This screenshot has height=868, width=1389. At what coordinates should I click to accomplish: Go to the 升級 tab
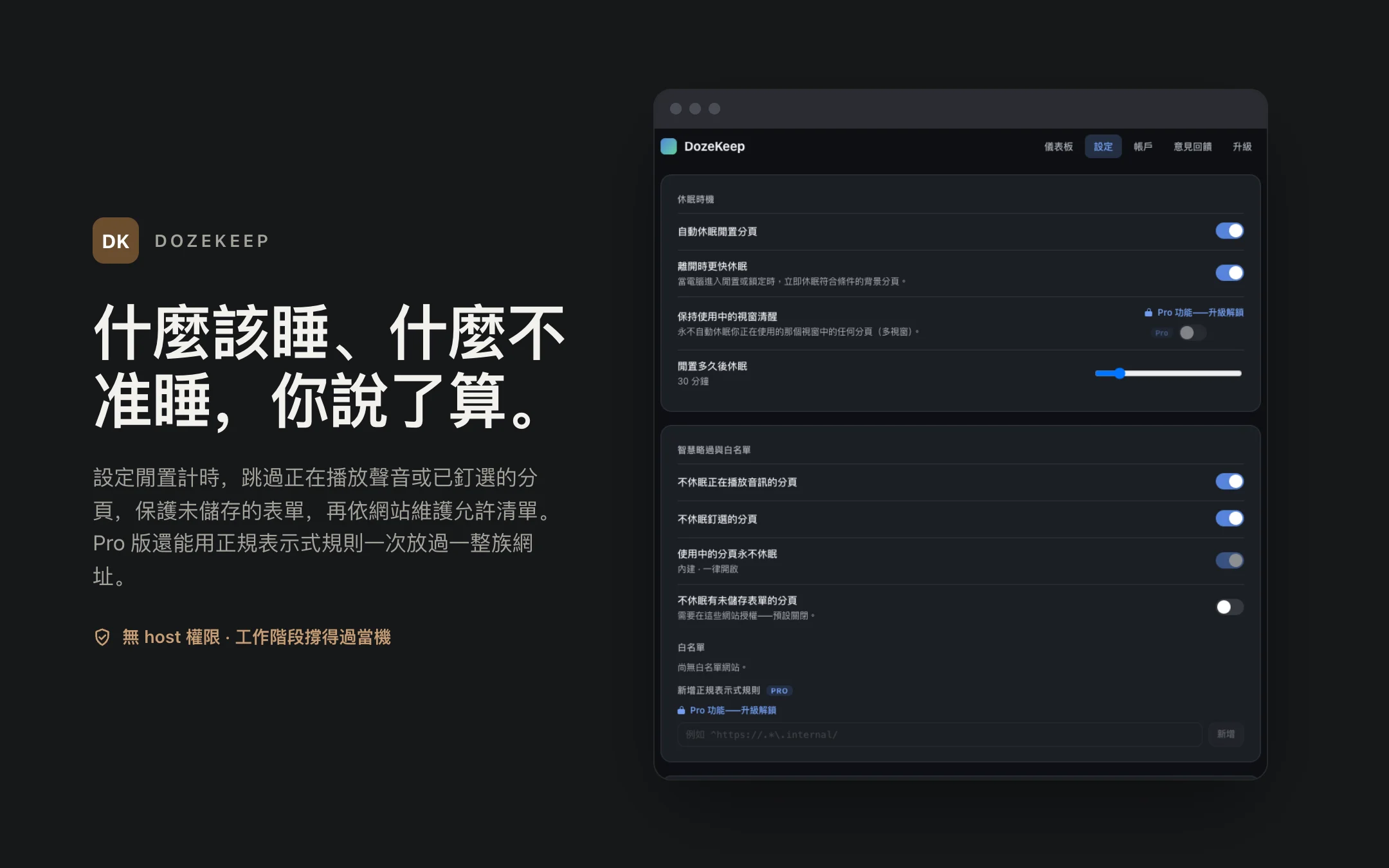pyautogui.click(x=1242, y=147)
